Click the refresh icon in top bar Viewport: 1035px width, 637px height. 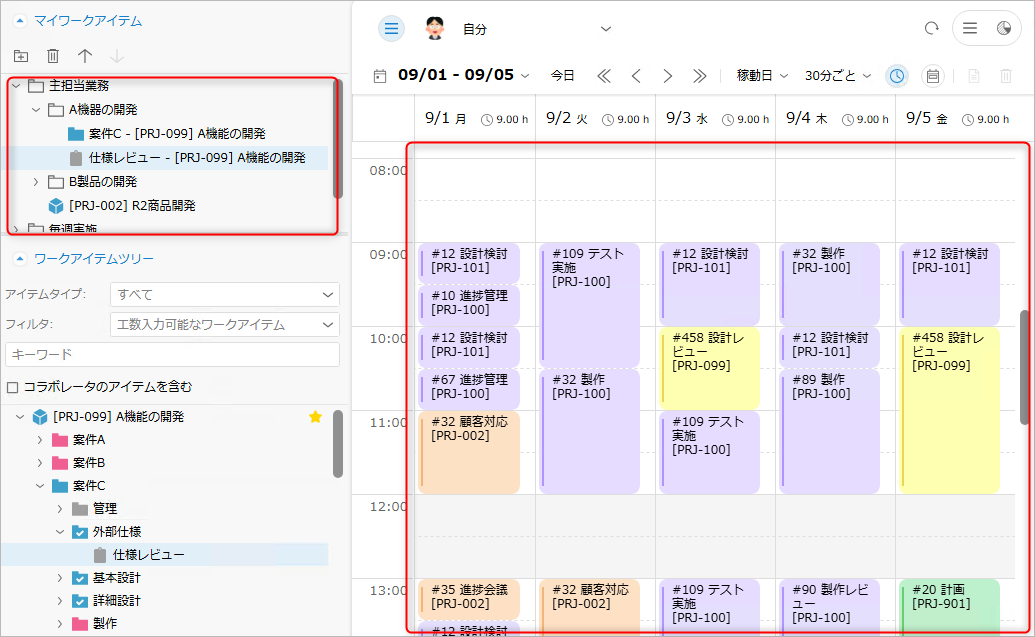931,29
